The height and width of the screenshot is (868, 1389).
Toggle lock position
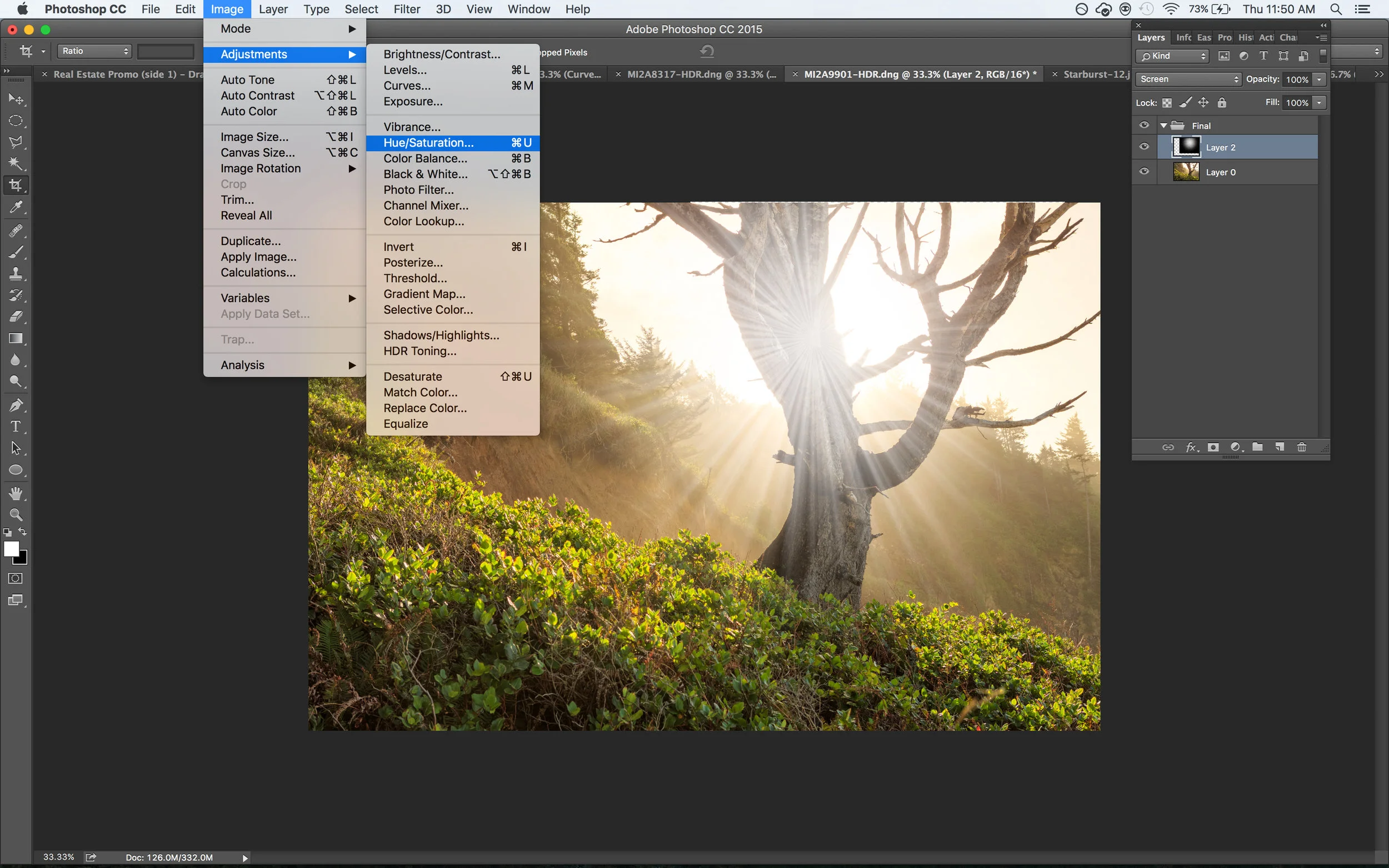(1203, 103)
